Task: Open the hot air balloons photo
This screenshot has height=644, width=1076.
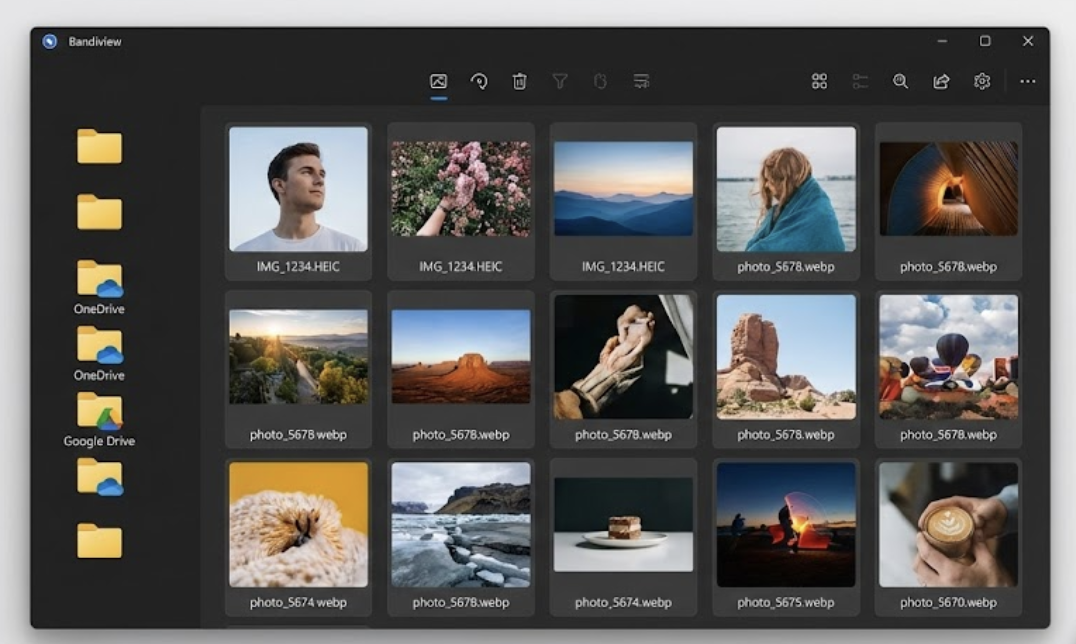Action: tap(948, 357)
